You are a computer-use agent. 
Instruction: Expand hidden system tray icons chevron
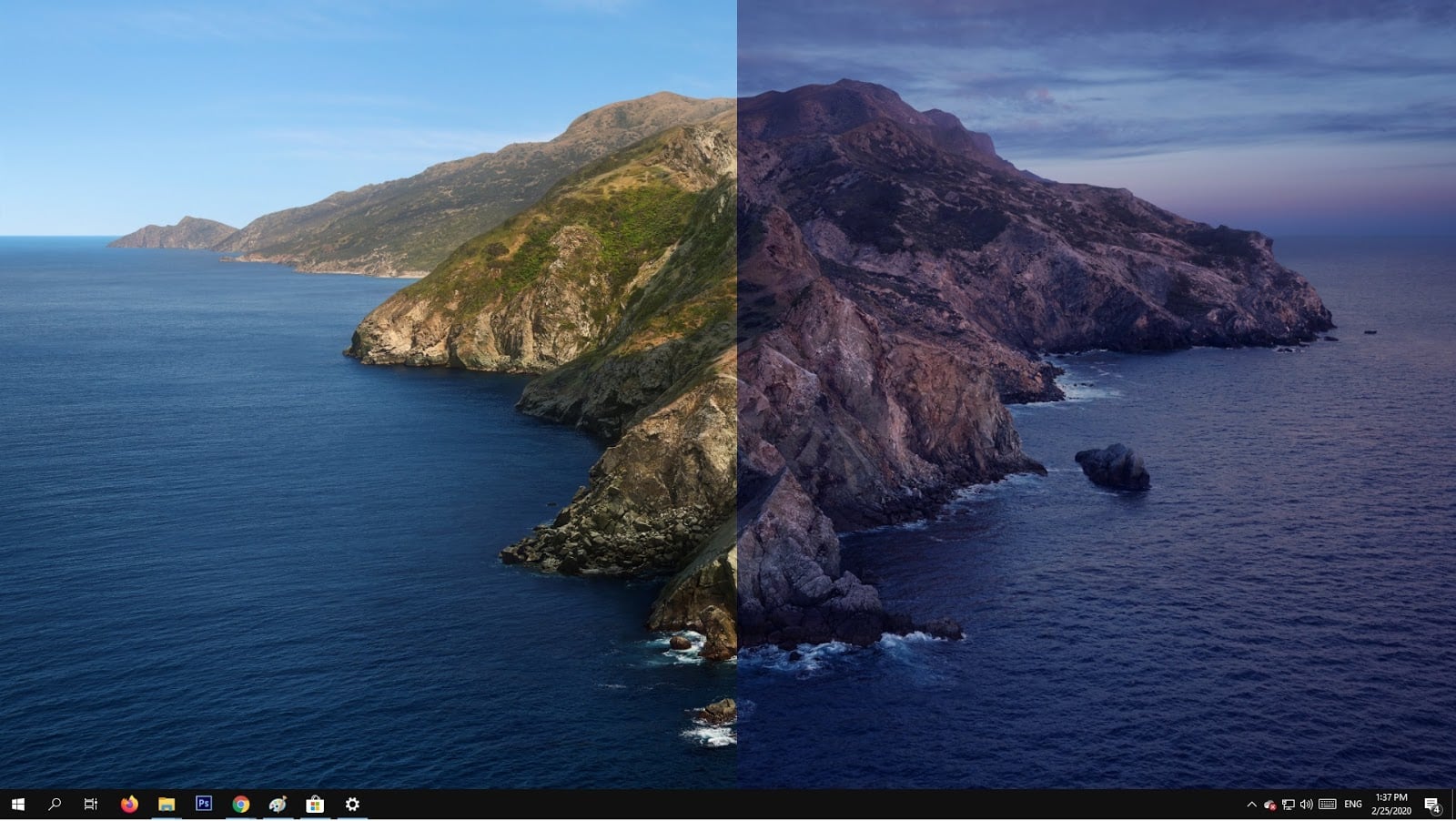pos(1251,805)
